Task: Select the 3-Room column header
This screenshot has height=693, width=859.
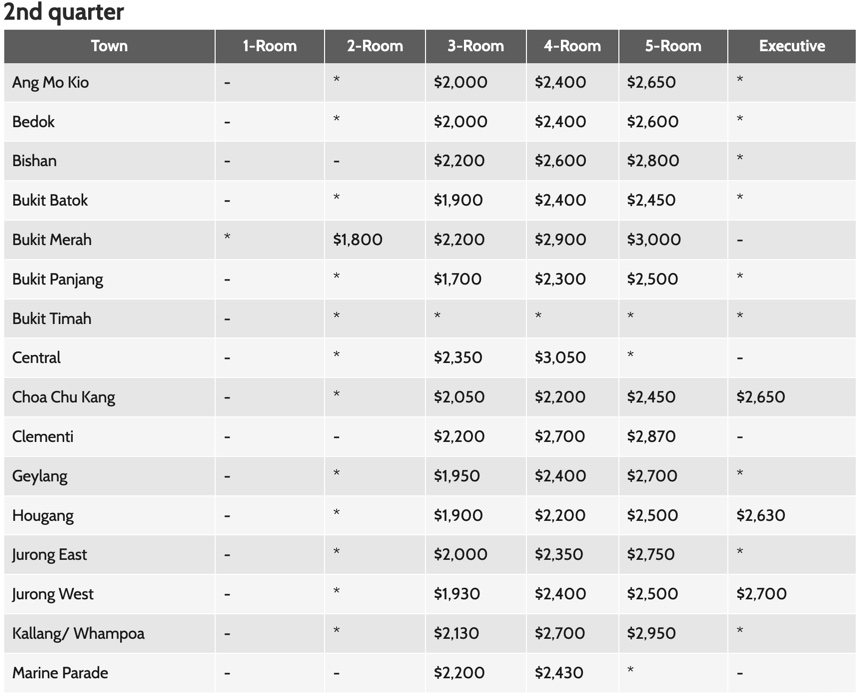Action: [x=476, y=46]
